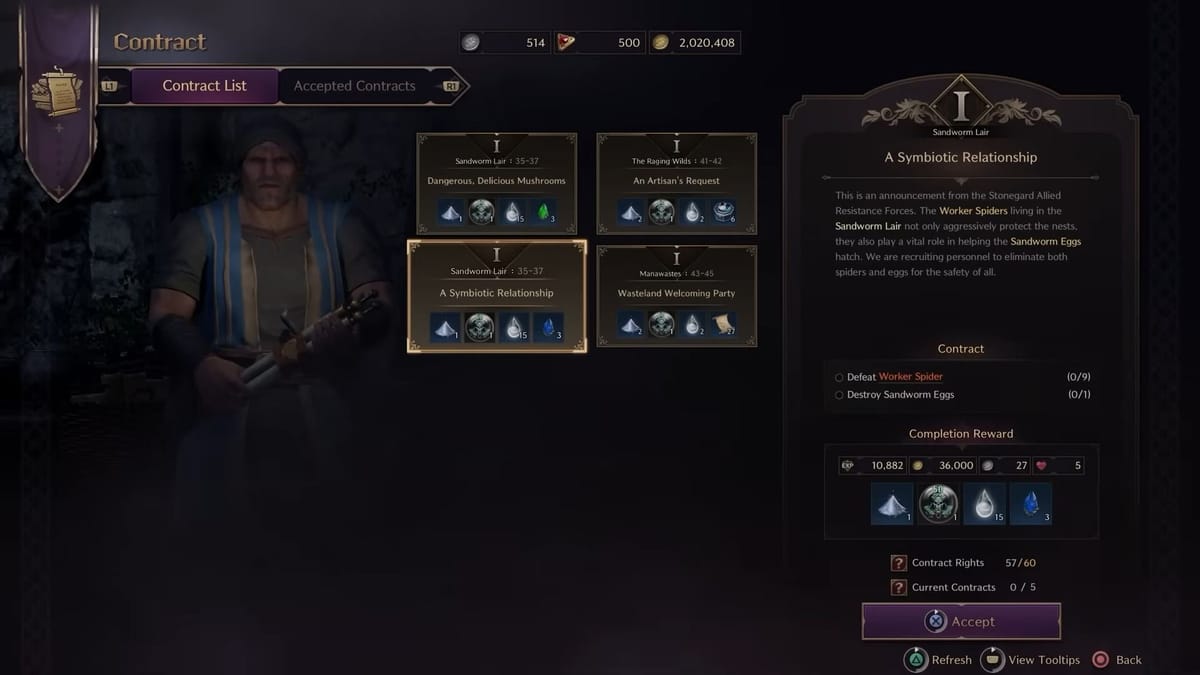Click the contract scroll icon on banner
The height and width of the screenshot is (675, 1200).
point(57,93)
